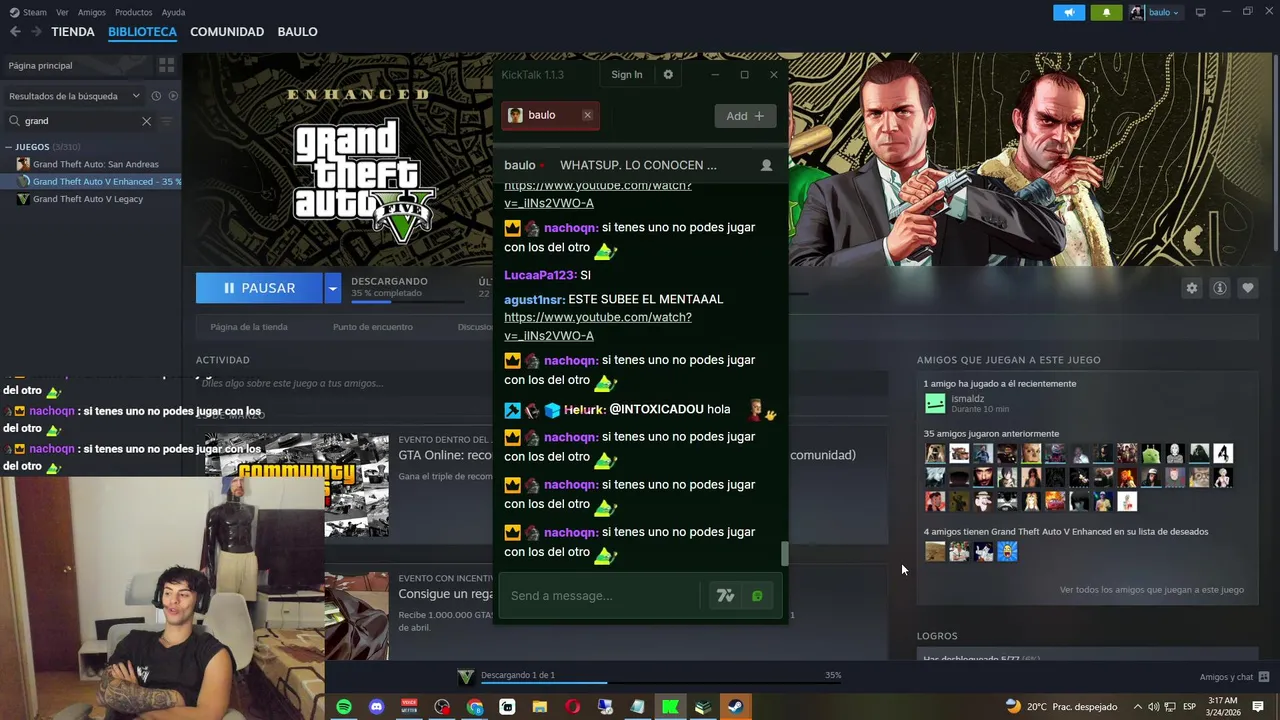Open game info circle icon
The image size is (1280, 720).
(x=1219, y=288)
